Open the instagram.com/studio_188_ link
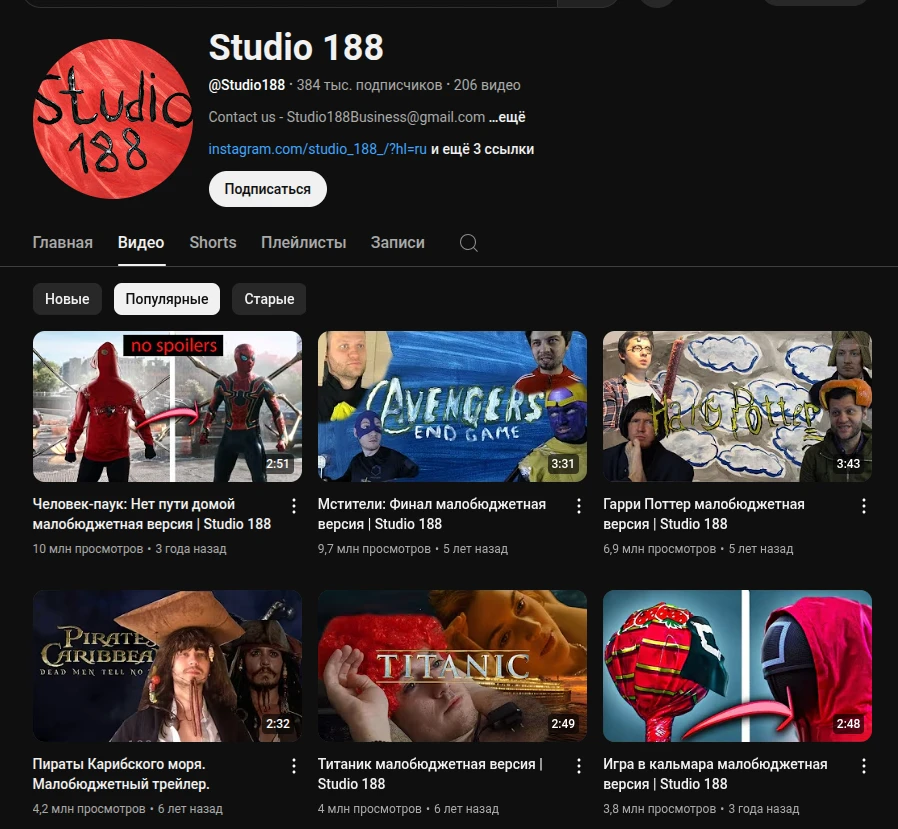The width and height of the screenshot is (898, 829). point(317,149)
